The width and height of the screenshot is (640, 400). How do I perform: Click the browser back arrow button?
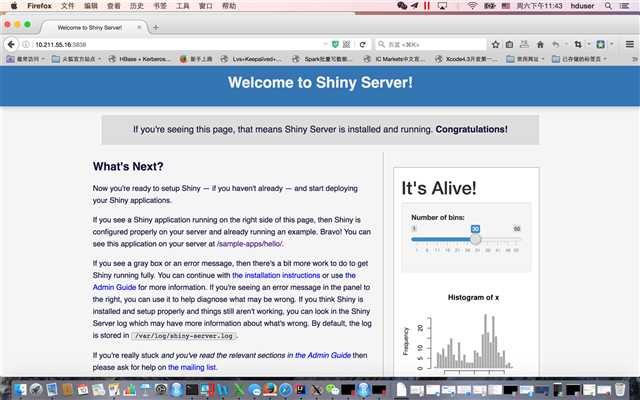coord(11,44)
